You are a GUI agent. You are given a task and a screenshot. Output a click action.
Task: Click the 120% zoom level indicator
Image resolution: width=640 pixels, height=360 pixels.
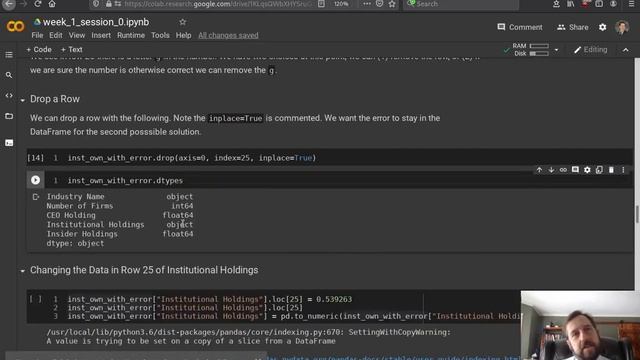tap(341, 4)
